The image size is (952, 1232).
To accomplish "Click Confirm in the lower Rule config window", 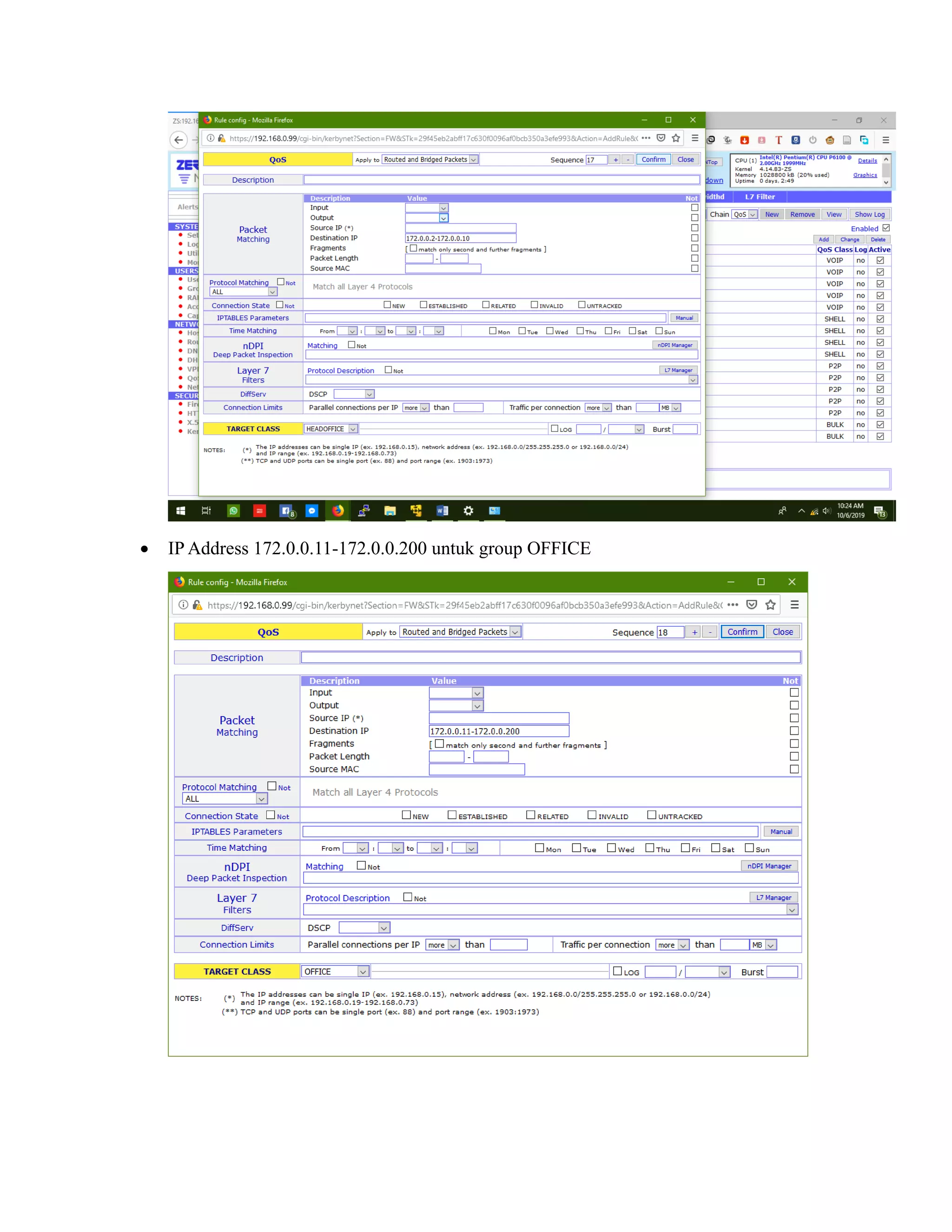I will tap(742, 632).
